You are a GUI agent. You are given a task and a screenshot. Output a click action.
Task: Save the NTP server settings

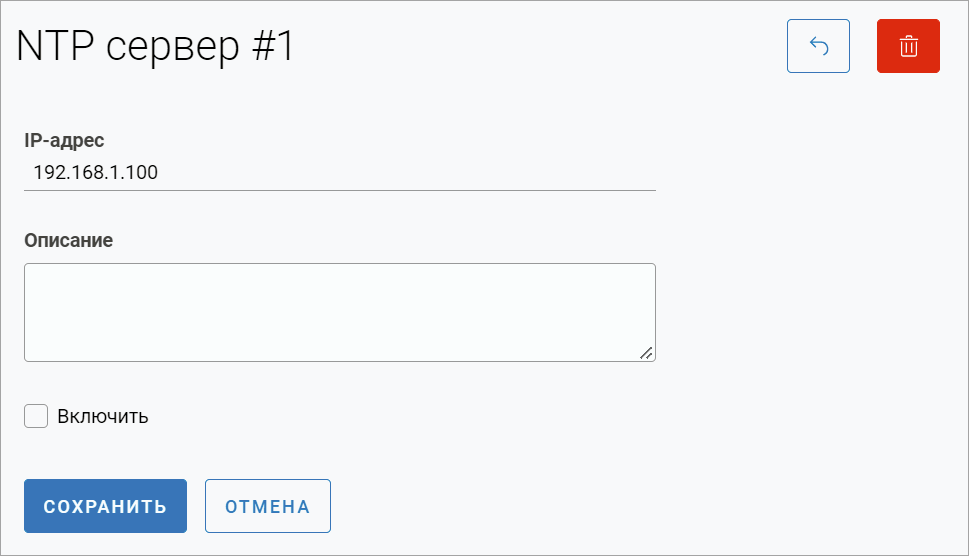click(x=105, y=506)
